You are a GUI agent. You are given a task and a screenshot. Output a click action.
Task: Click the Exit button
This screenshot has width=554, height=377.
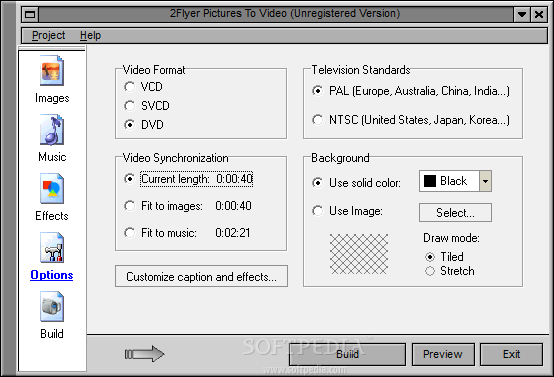pyautogui.click(x=511, y=354)
